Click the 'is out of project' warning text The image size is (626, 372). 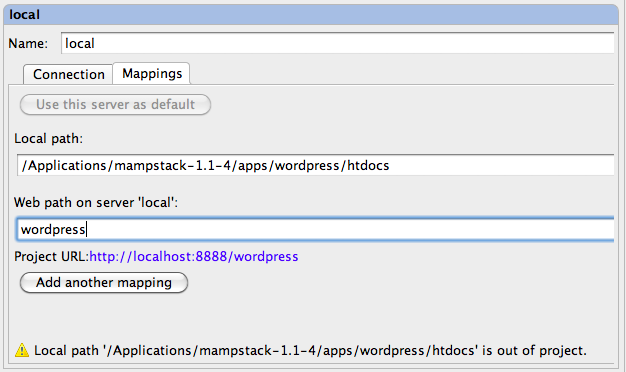[311, 350]
